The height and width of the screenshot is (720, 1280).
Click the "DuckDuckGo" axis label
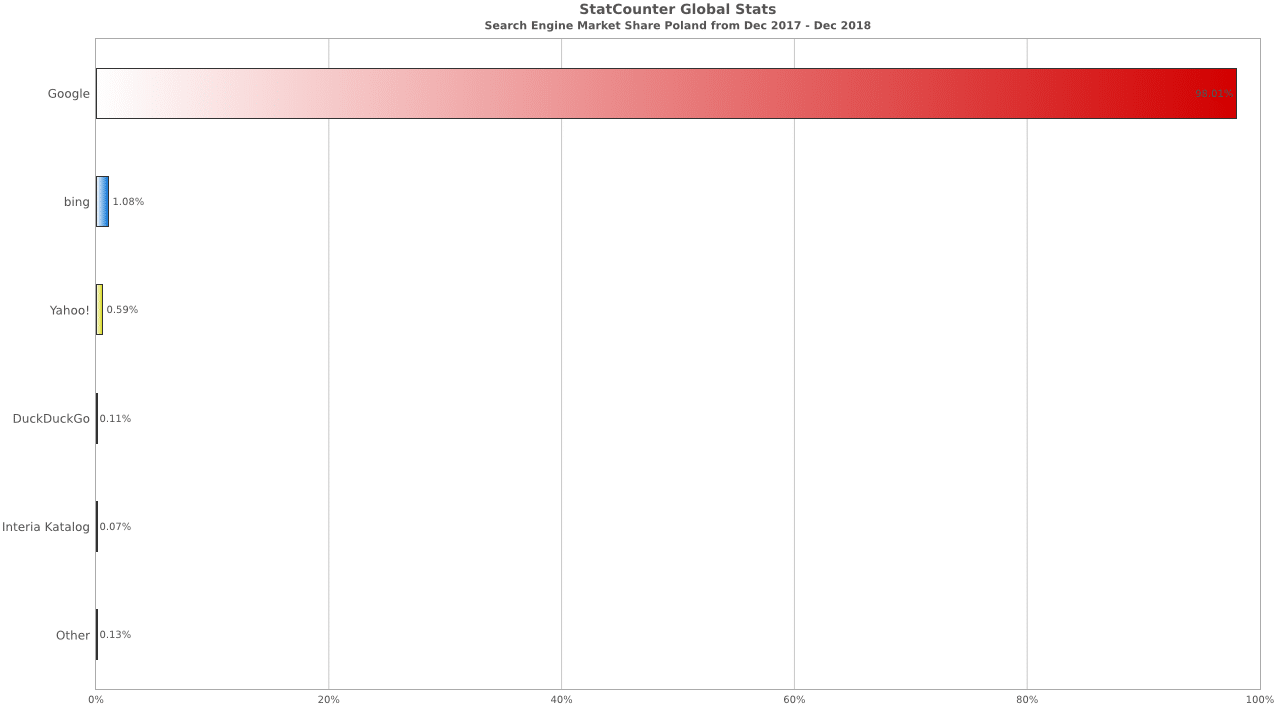pos(51,419)
